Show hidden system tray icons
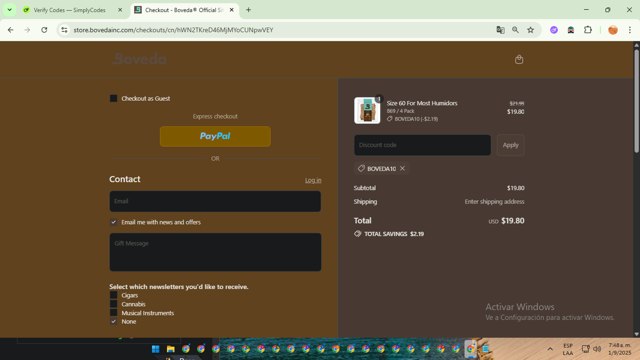 click(x=550, y=349)
